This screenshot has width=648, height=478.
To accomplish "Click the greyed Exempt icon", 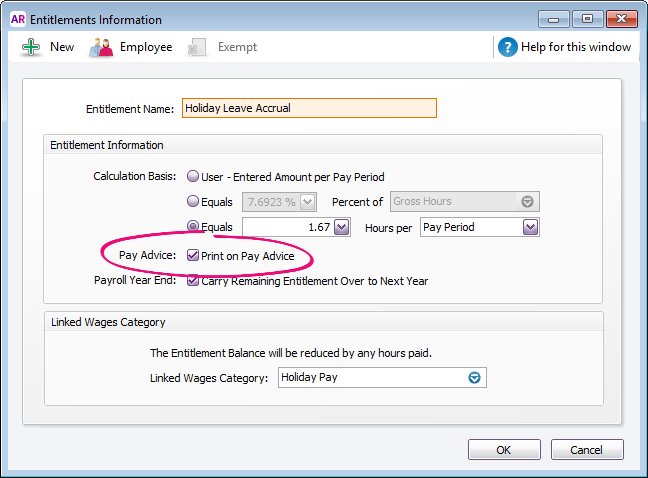I will (197, 47).
